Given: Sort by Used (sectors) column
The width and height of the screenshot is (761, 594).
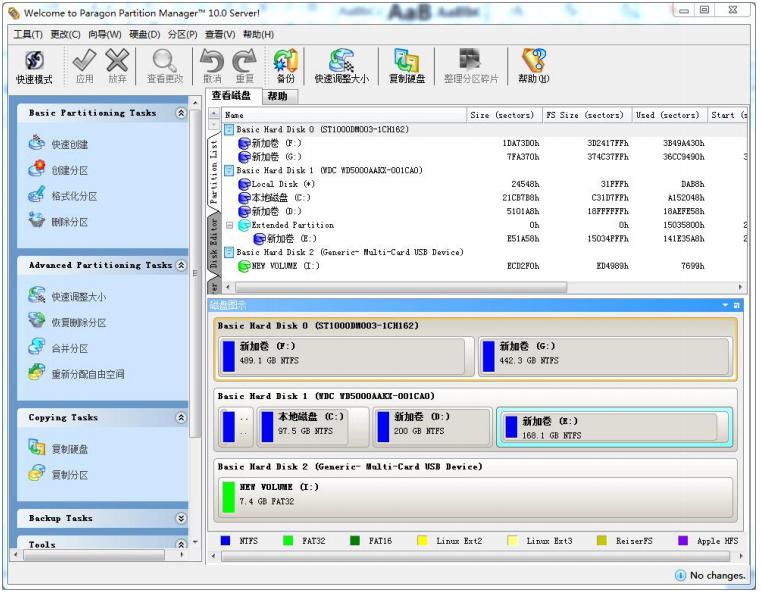Looking at the screenshot, I should click(x=669, y=115).
